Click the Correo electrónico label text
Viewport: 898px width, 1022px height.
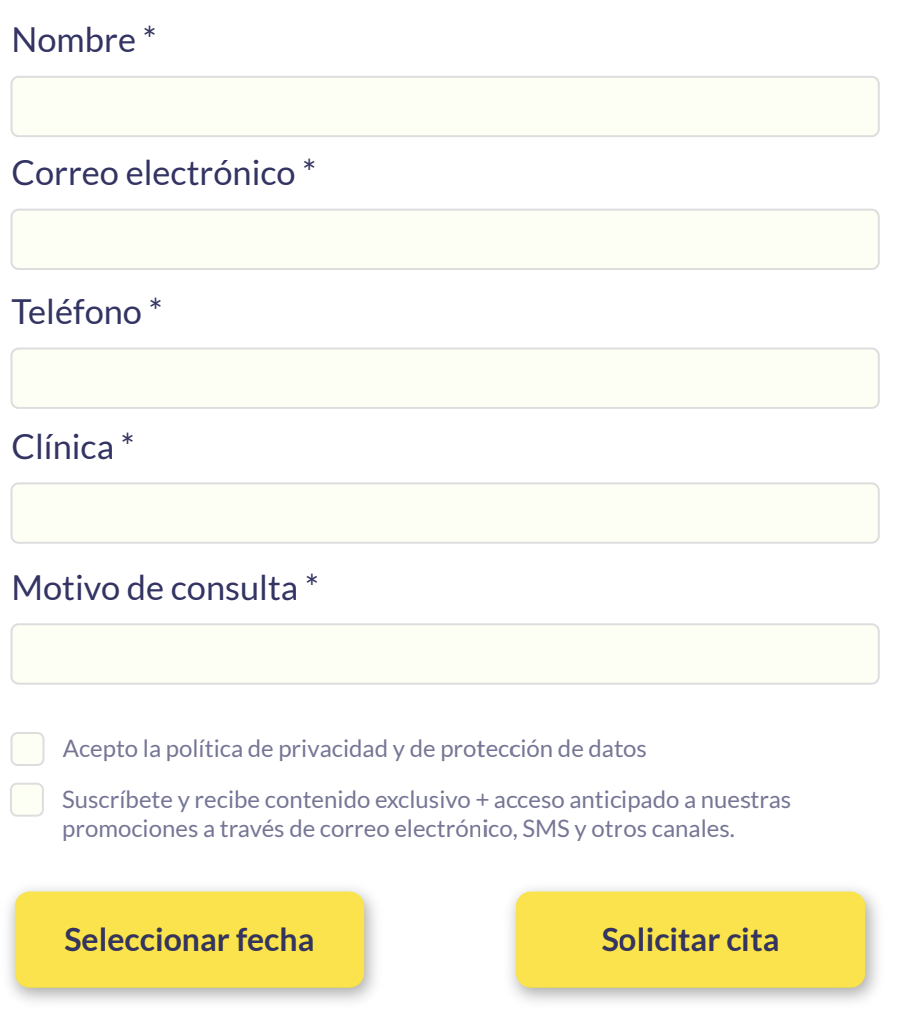coord(153,174)
